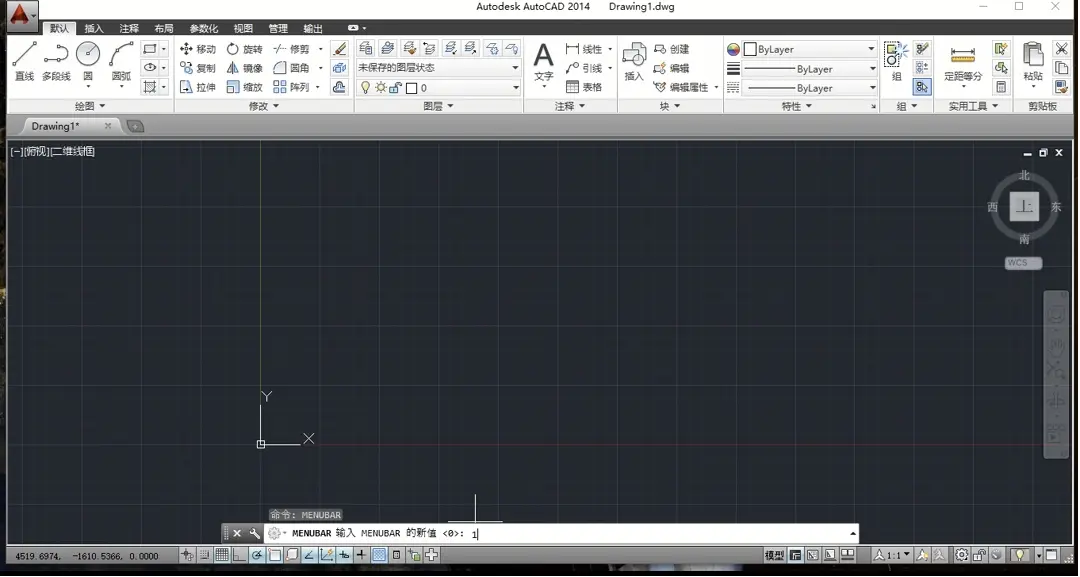
Task: Toggle layer 0 light bulb on/off
Action: pos(366,87)
